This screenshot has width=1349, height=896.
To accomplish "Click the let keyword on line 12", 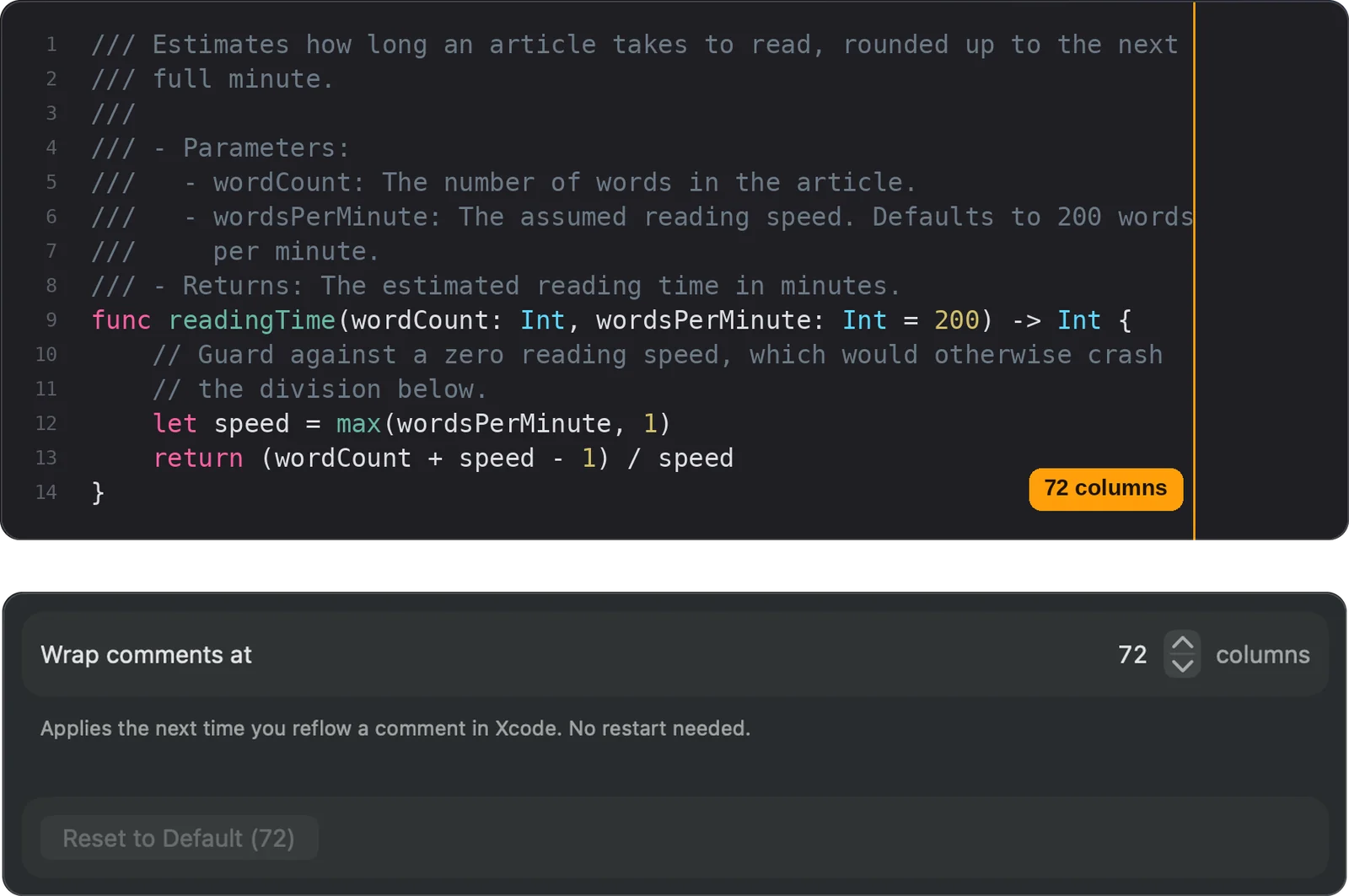I will pos(175,424).
